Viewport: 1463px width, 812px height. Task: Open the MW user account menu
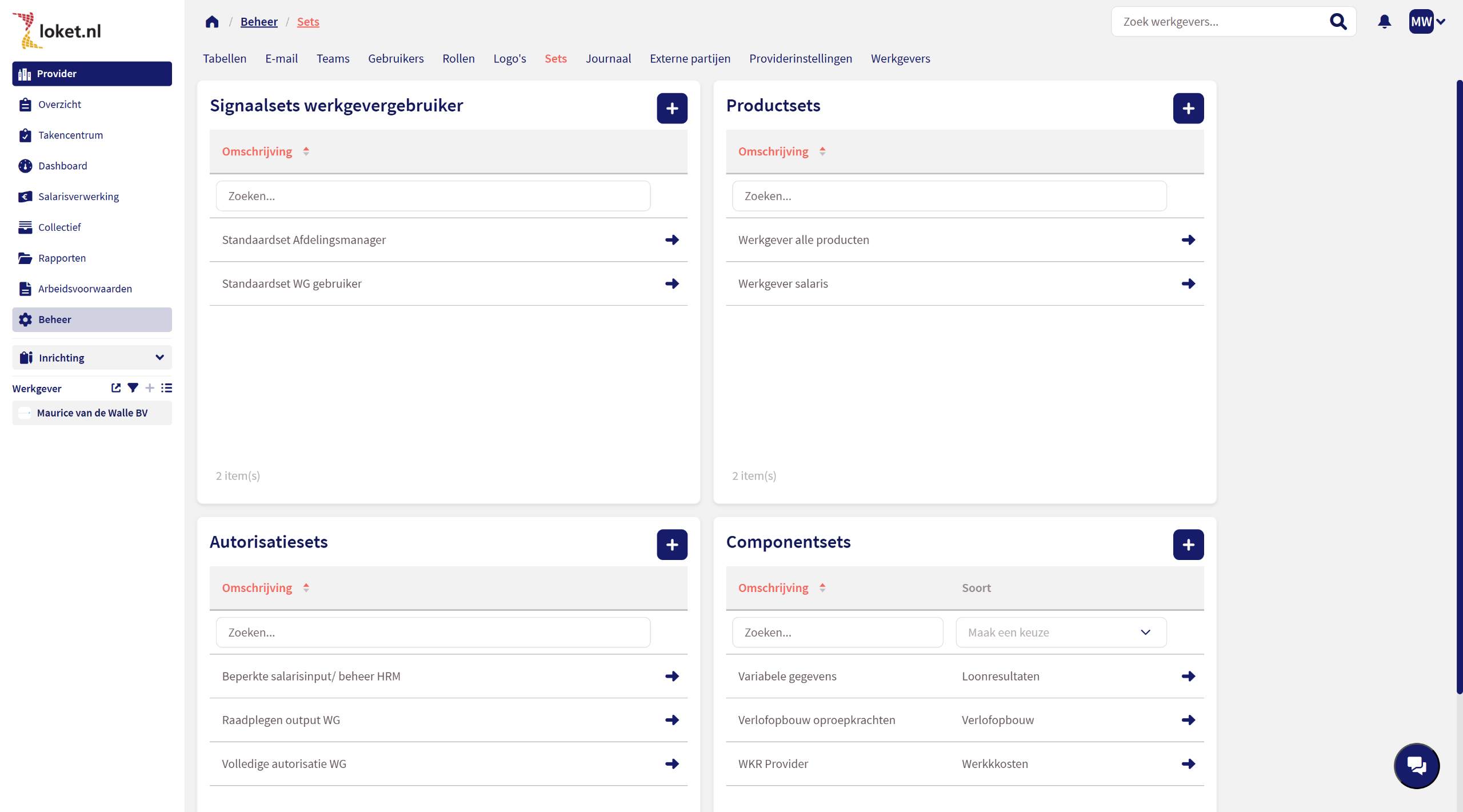[1427, 22]
